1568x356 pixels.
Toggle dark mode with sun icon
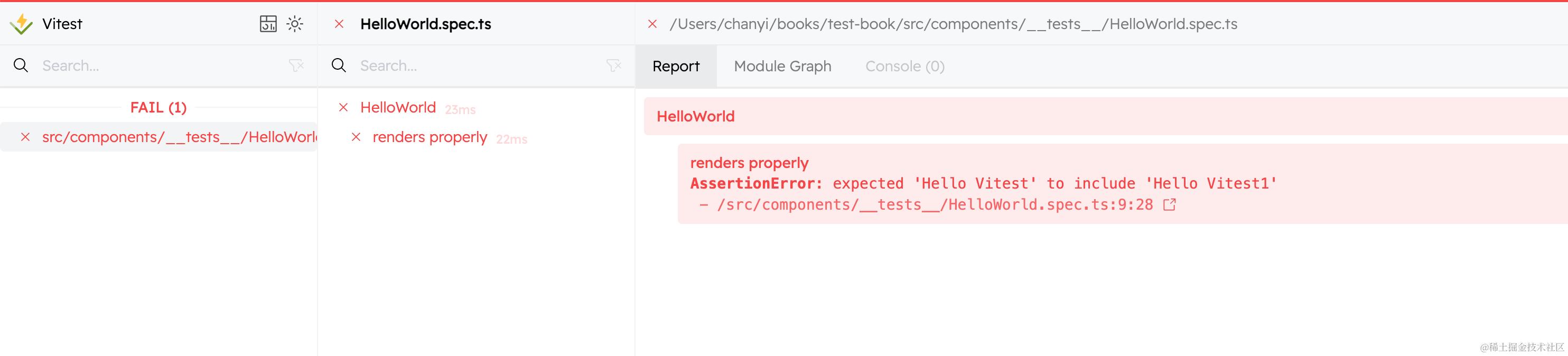(x=295, y=24)
